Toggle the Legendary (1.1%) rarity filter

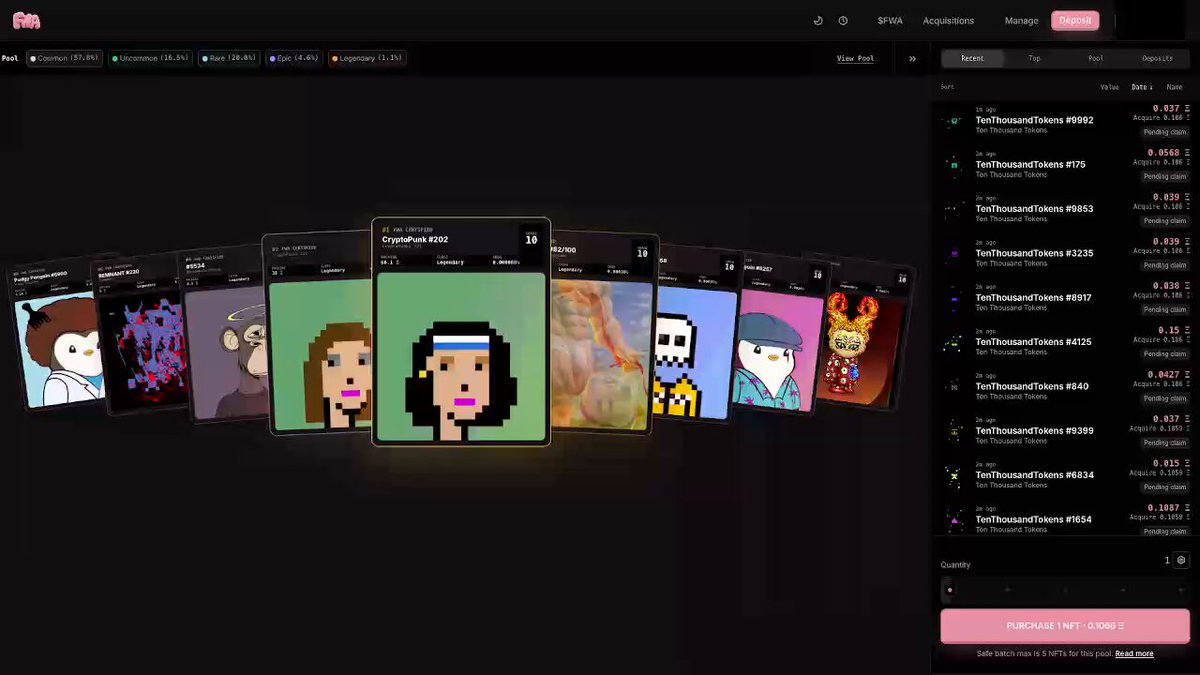coord(366,58)
